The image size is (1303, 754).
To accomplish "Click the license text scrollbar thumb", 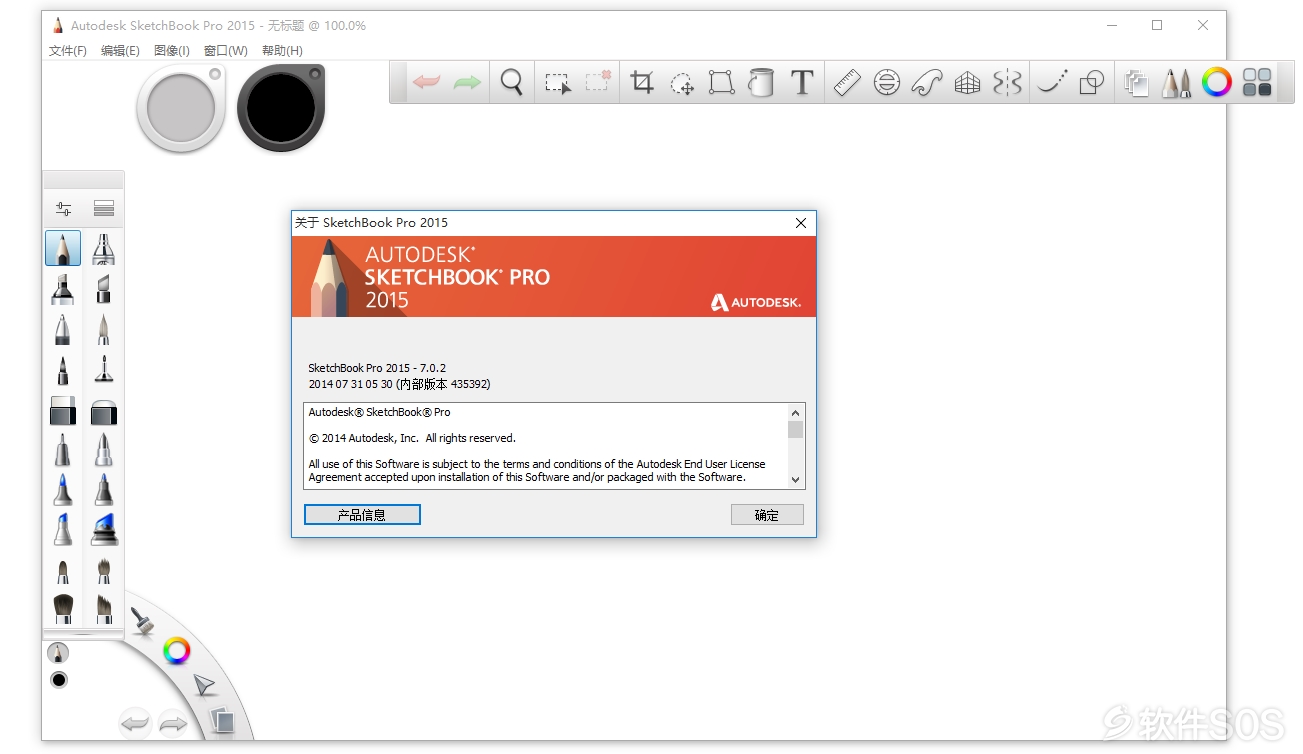I will 796,430.
